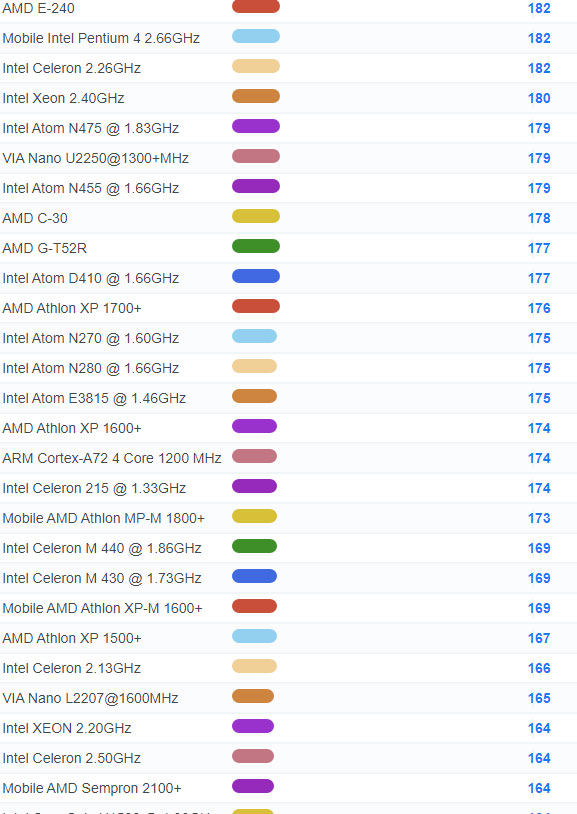Click the red bar for AMD E-240
Viewport: 577px width, 814px height.
coord(256,6)
